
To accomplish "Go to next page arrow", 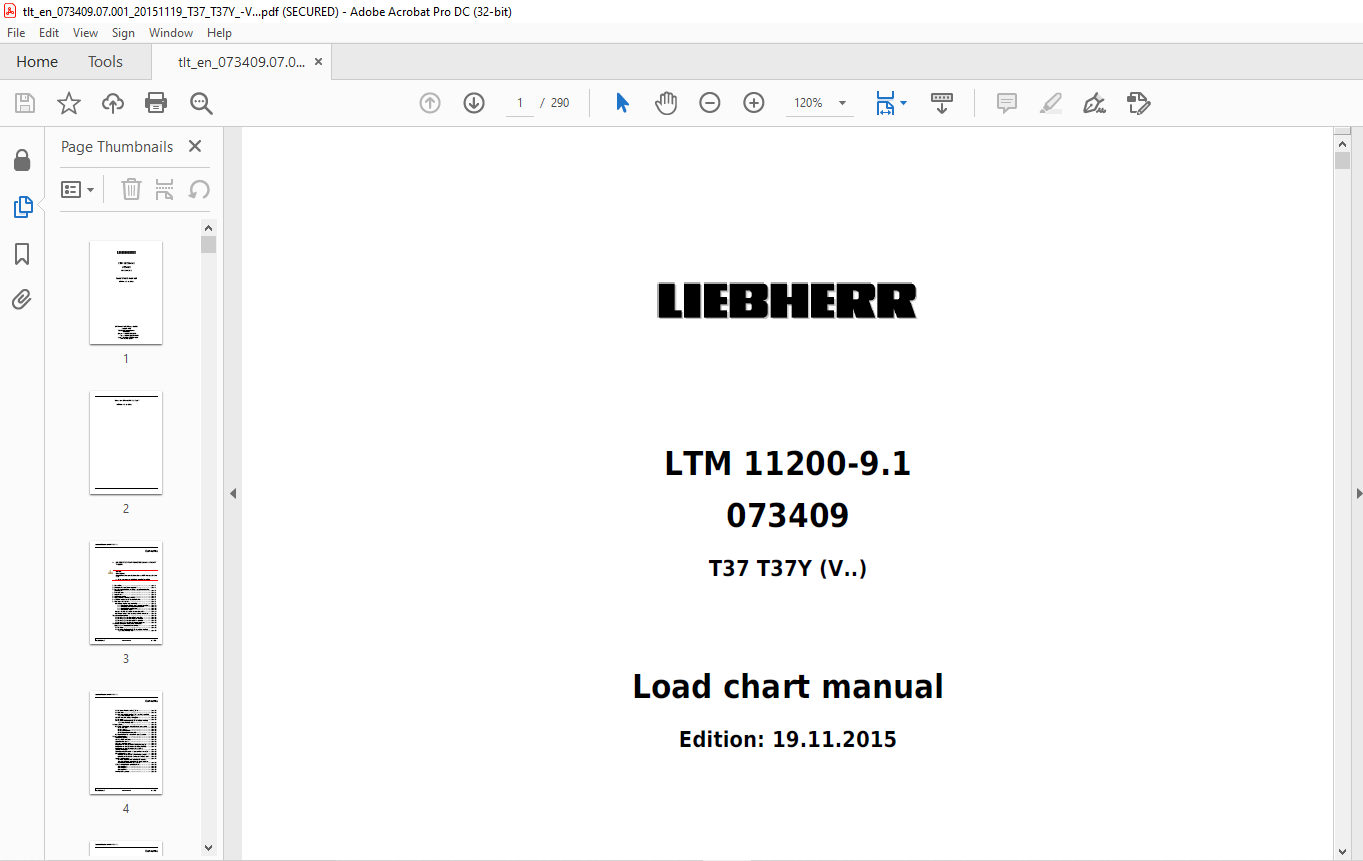I will pyautogui.click(x=474, y=103).
